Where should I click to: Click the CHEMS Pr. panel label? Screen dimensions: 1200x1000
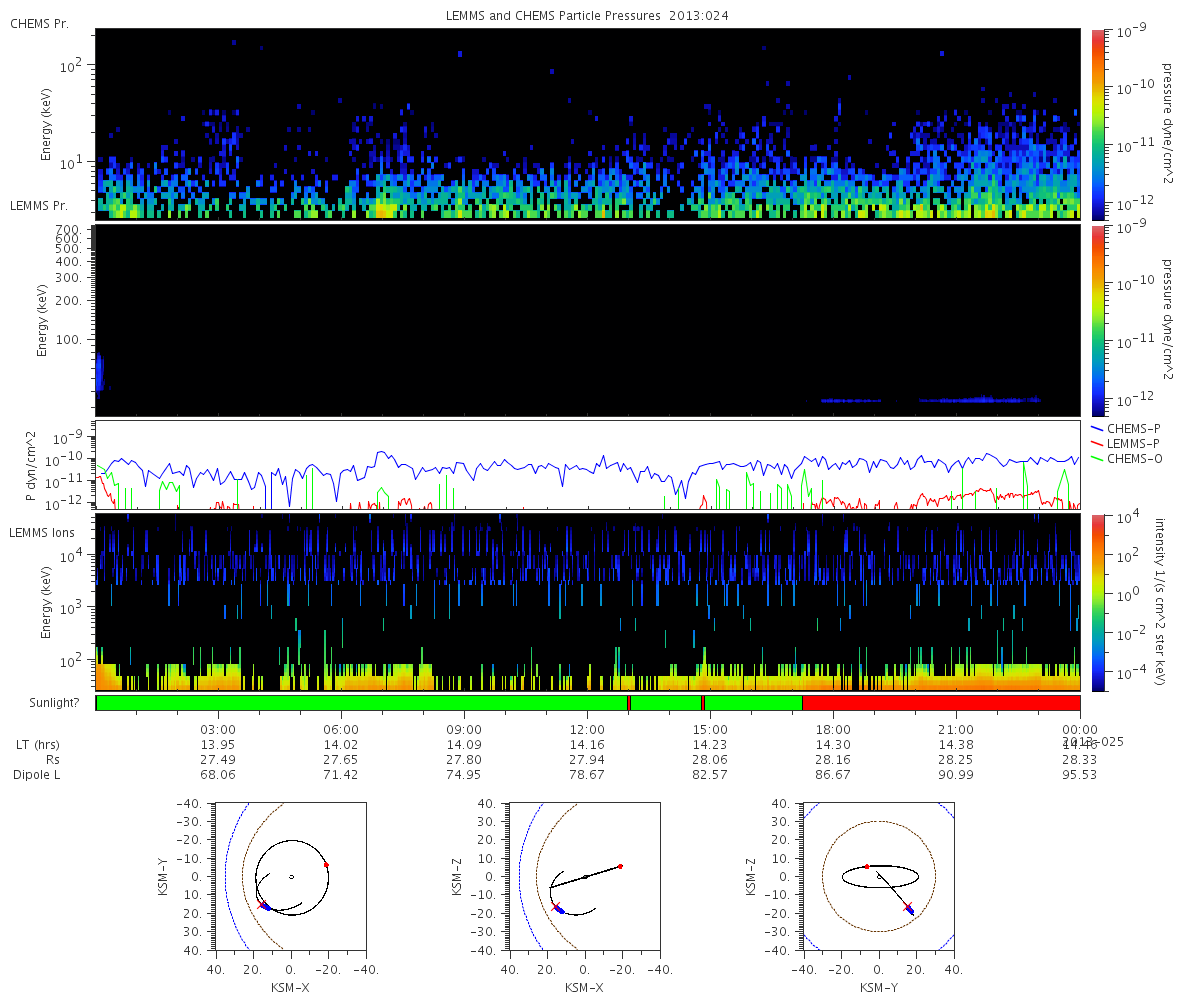click(39, 22)
